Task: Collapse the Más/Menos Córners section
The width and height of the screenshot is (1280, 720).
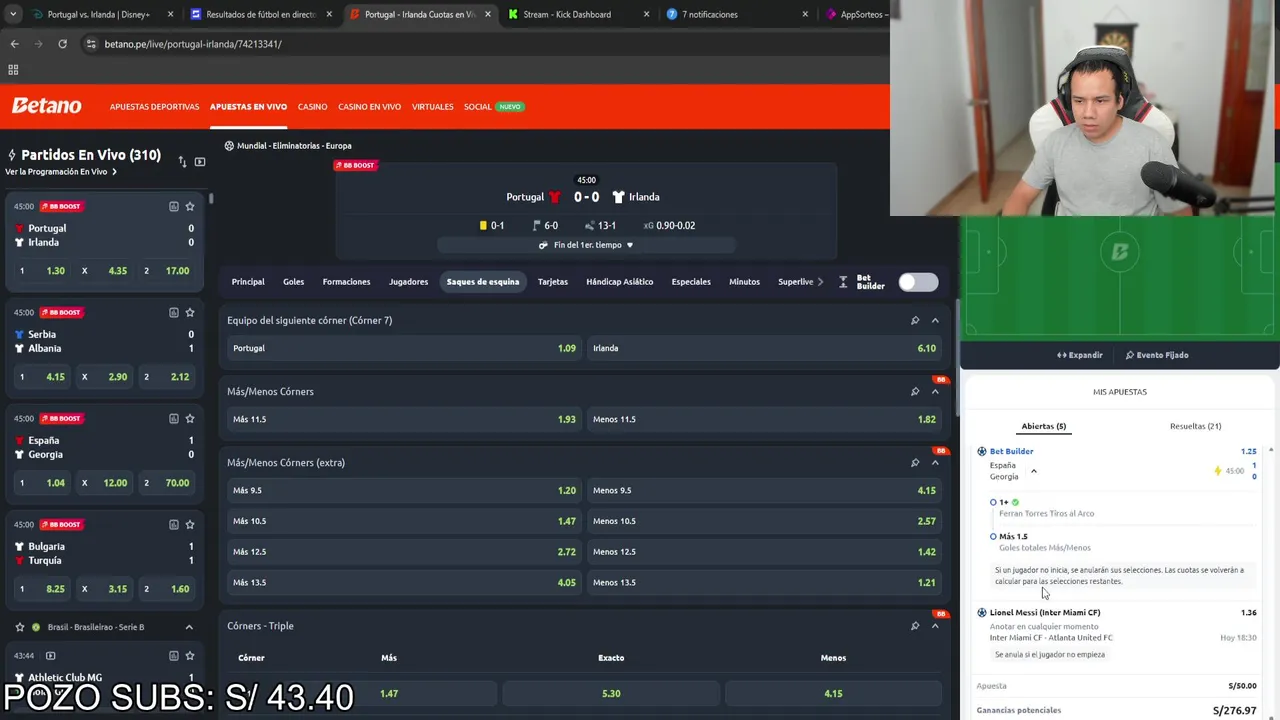Action: [x=935, y=391]
